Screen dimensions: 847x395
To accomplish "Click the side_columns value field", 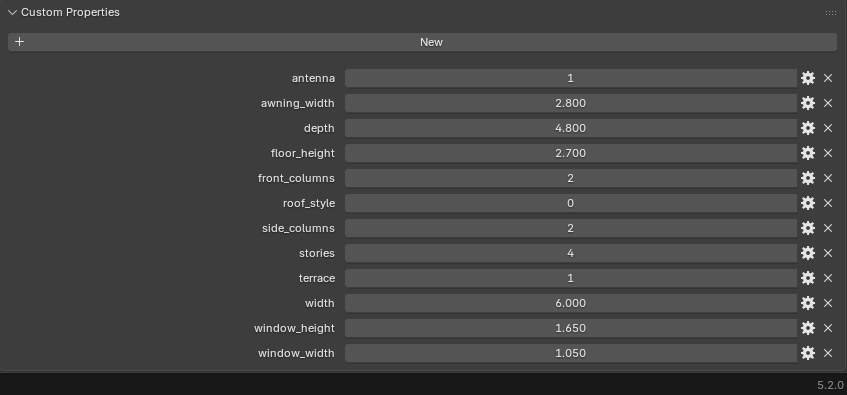I will [570, 228].
